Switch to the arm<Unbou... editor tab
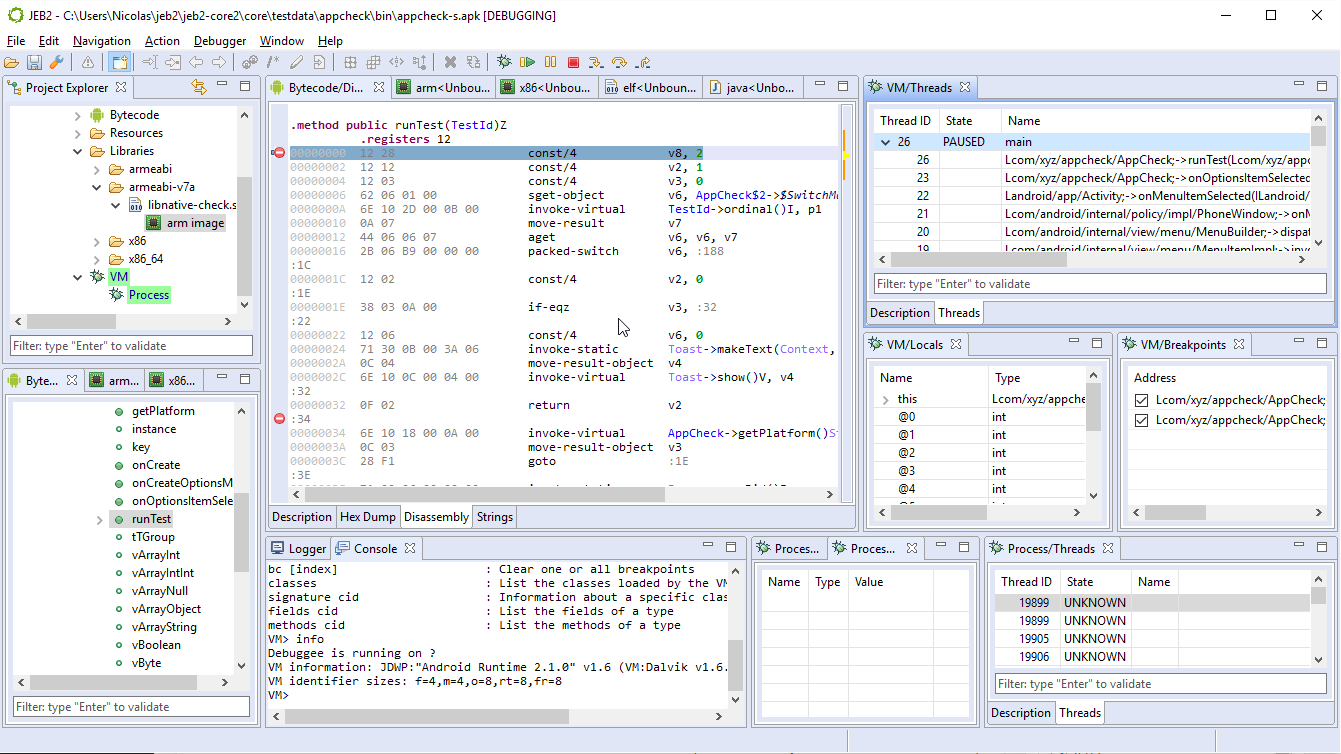The image size is (1341, 754). click(443, 88)
